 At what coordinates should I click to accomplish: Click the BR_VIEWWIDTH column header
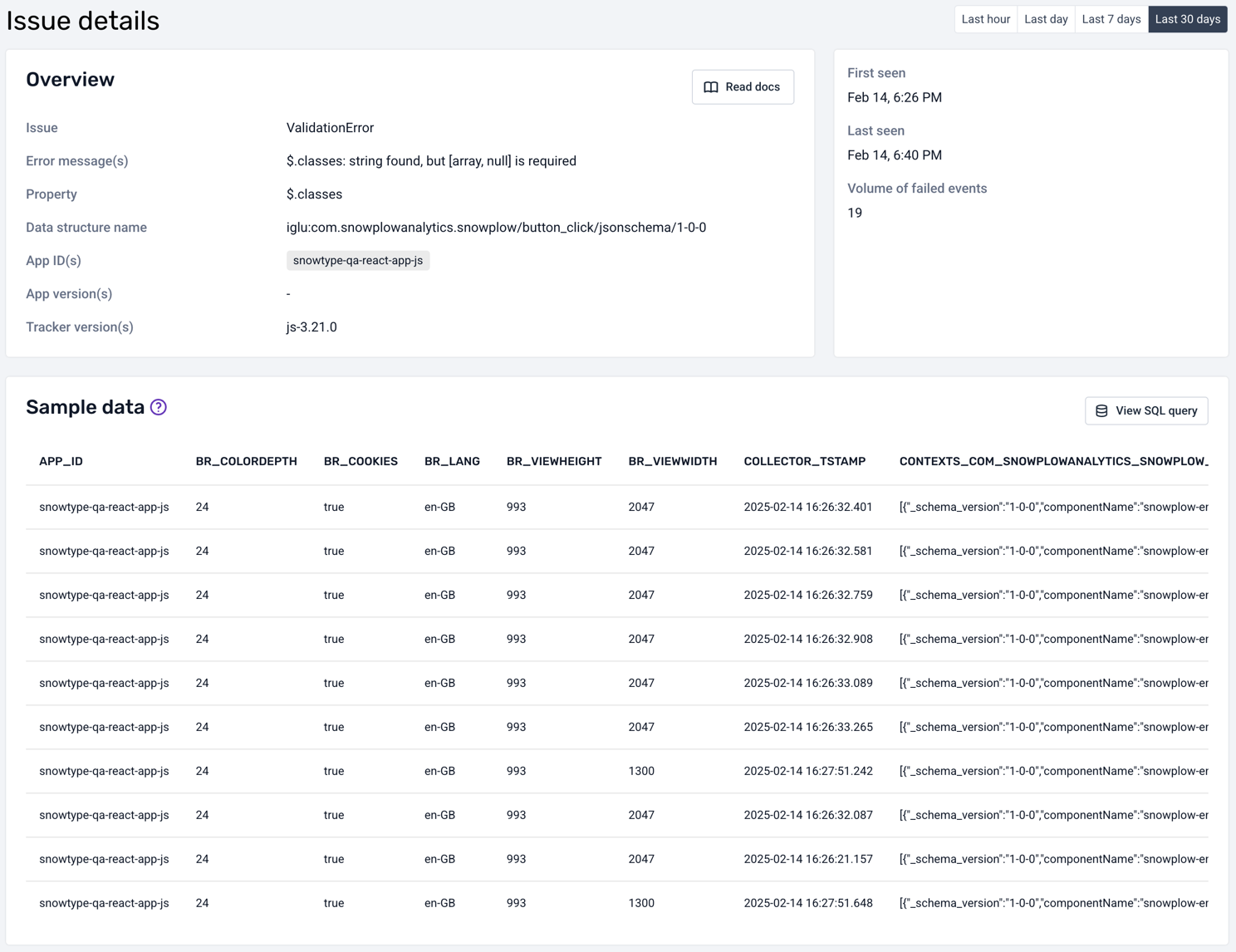tap(672, 461)
